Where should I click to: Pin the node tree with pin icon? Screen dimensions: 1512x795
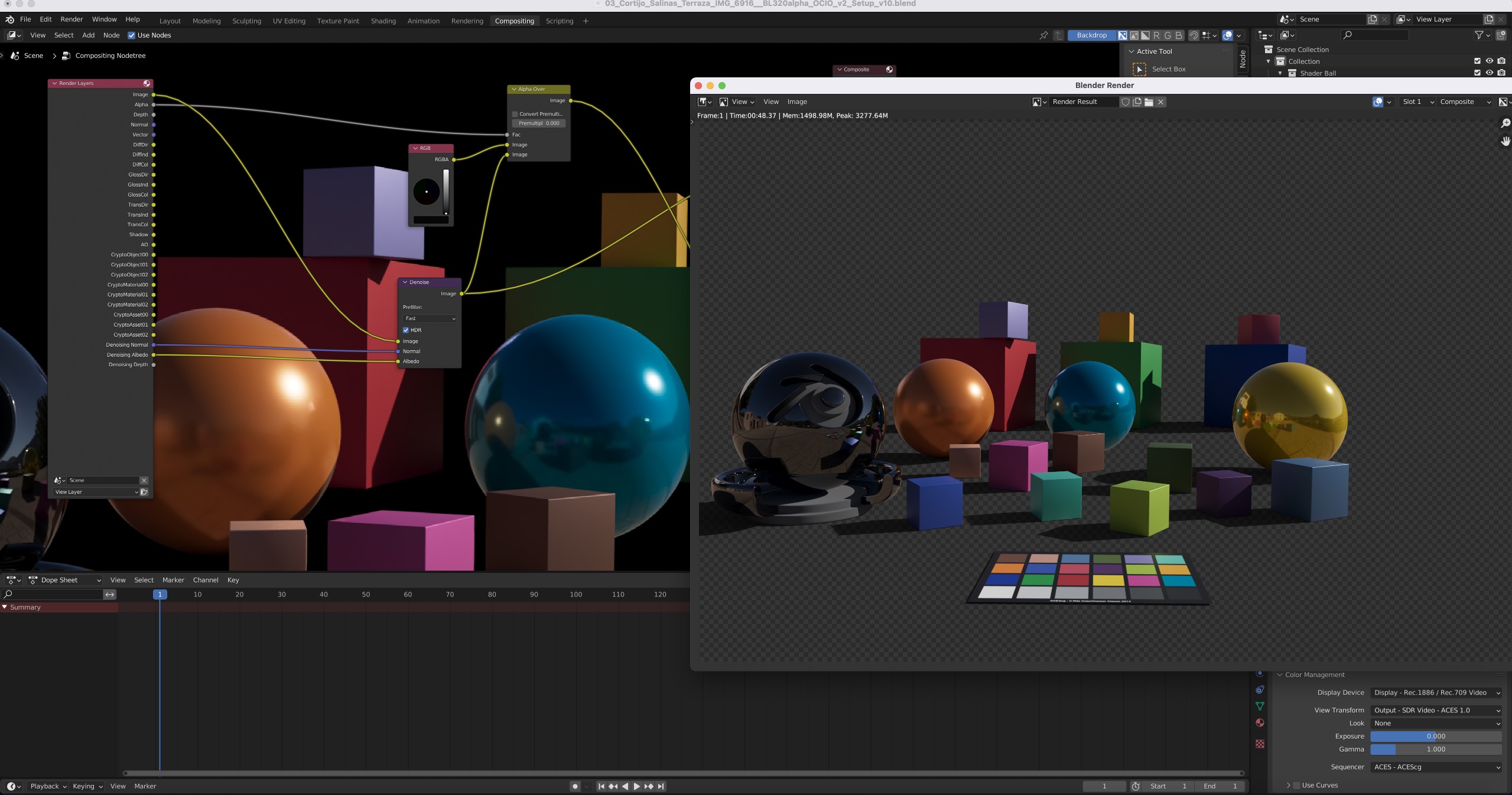1043,35
